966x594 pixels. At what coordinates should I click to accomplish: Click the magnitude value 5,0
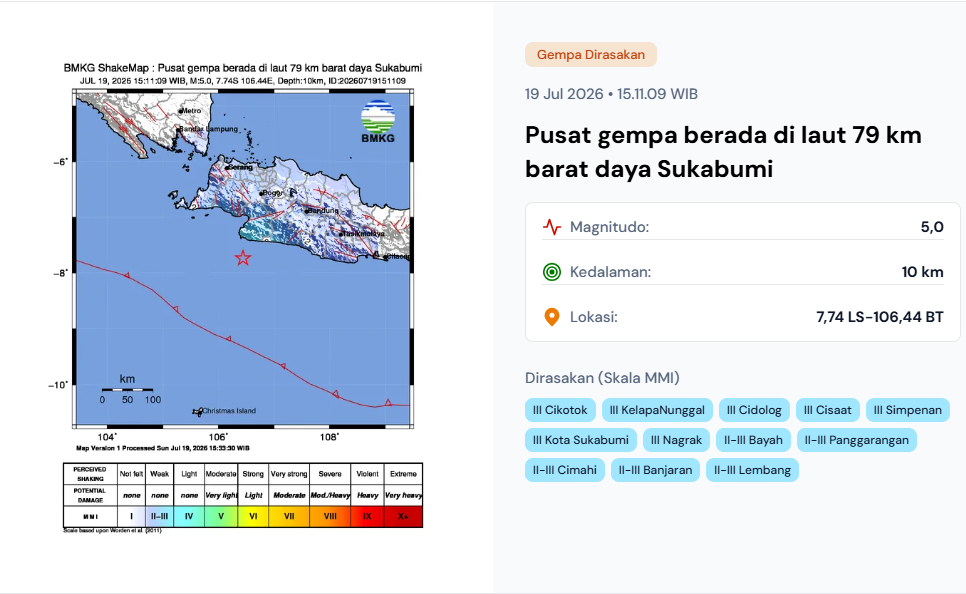coord(932,227)
